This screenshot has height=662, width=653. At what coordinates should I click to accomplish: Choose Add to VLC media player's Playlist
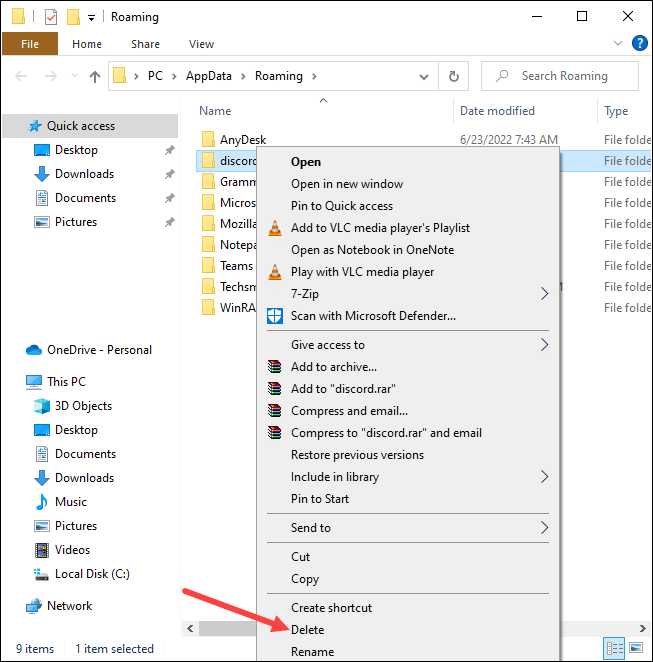(x=380, y=228)
